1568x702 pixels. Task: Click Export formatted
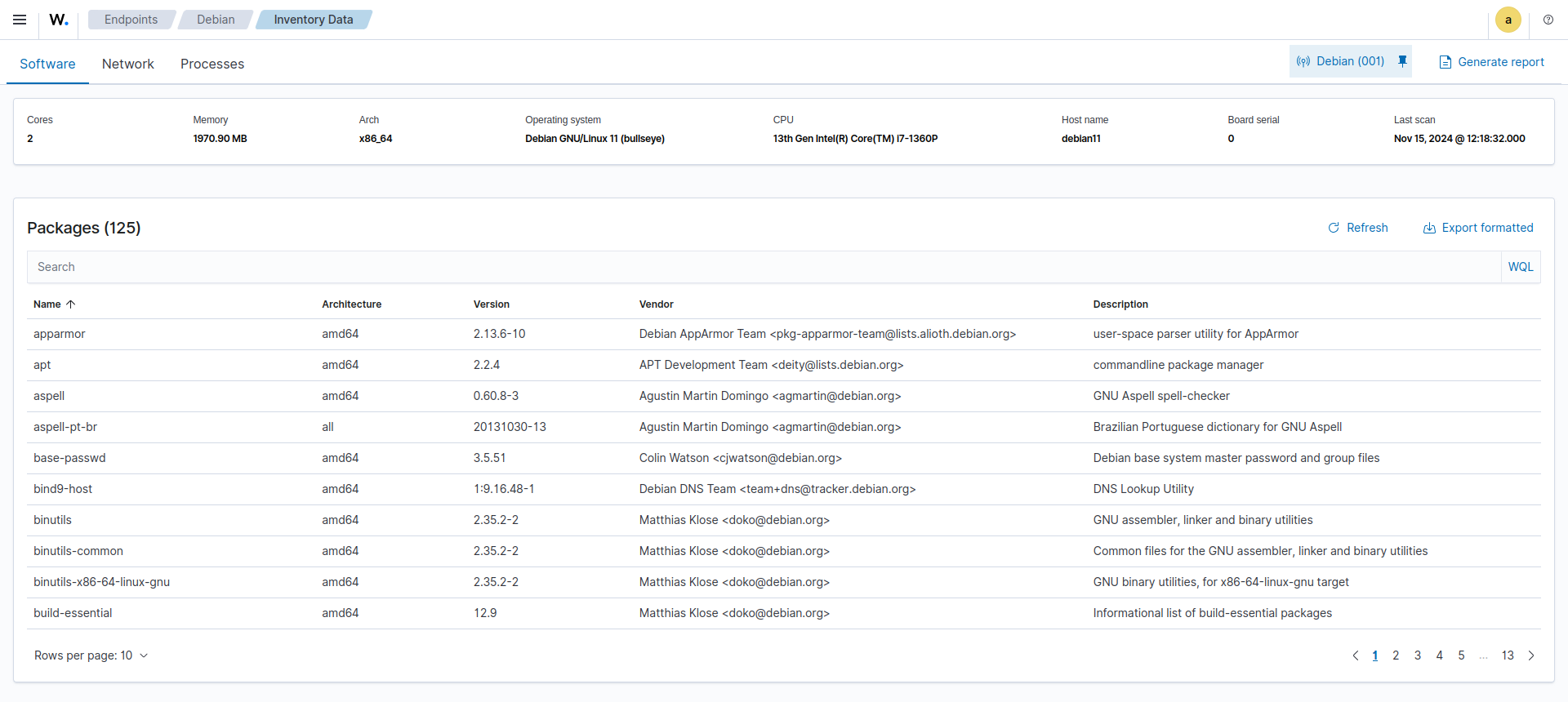(1478, 228)
